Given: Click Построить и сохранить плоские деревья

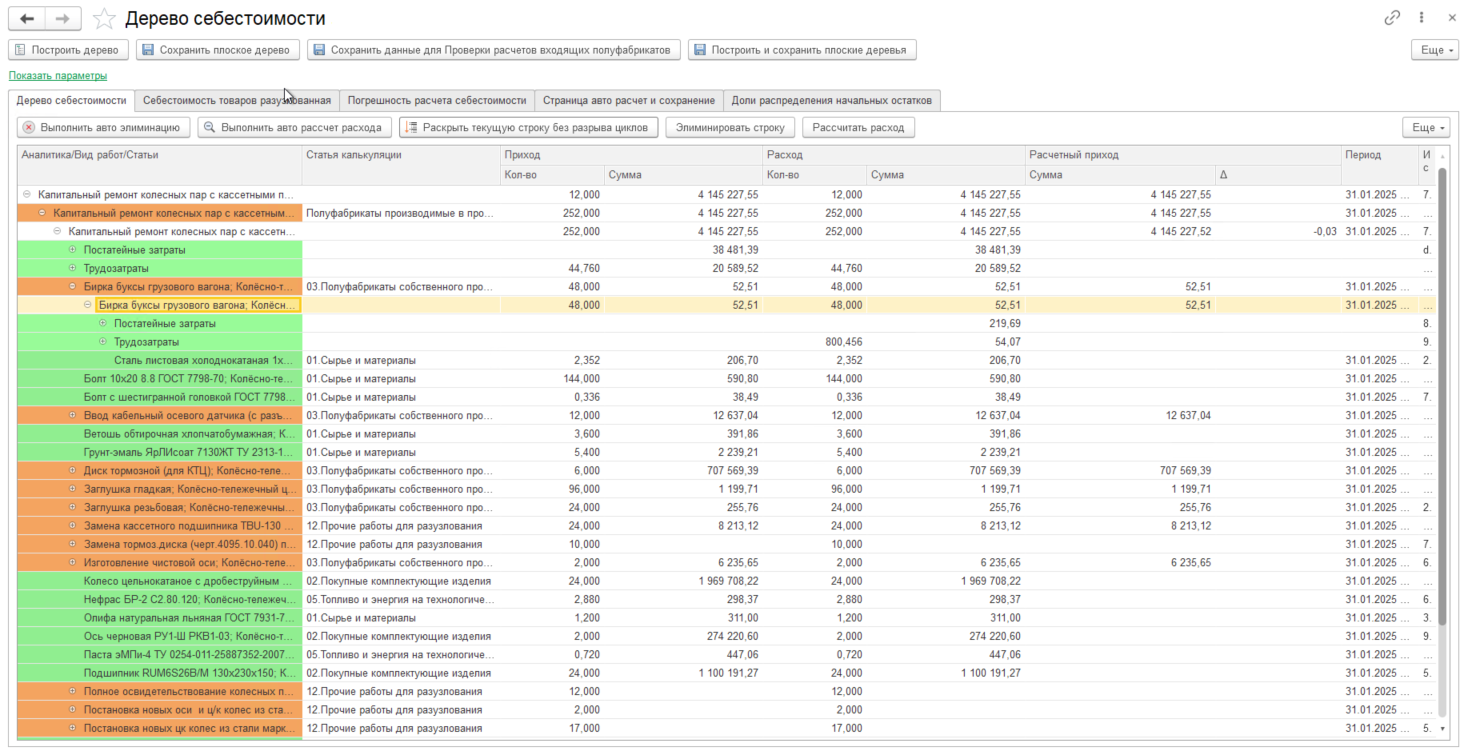Looking at the screenshot, I should 801,50.
